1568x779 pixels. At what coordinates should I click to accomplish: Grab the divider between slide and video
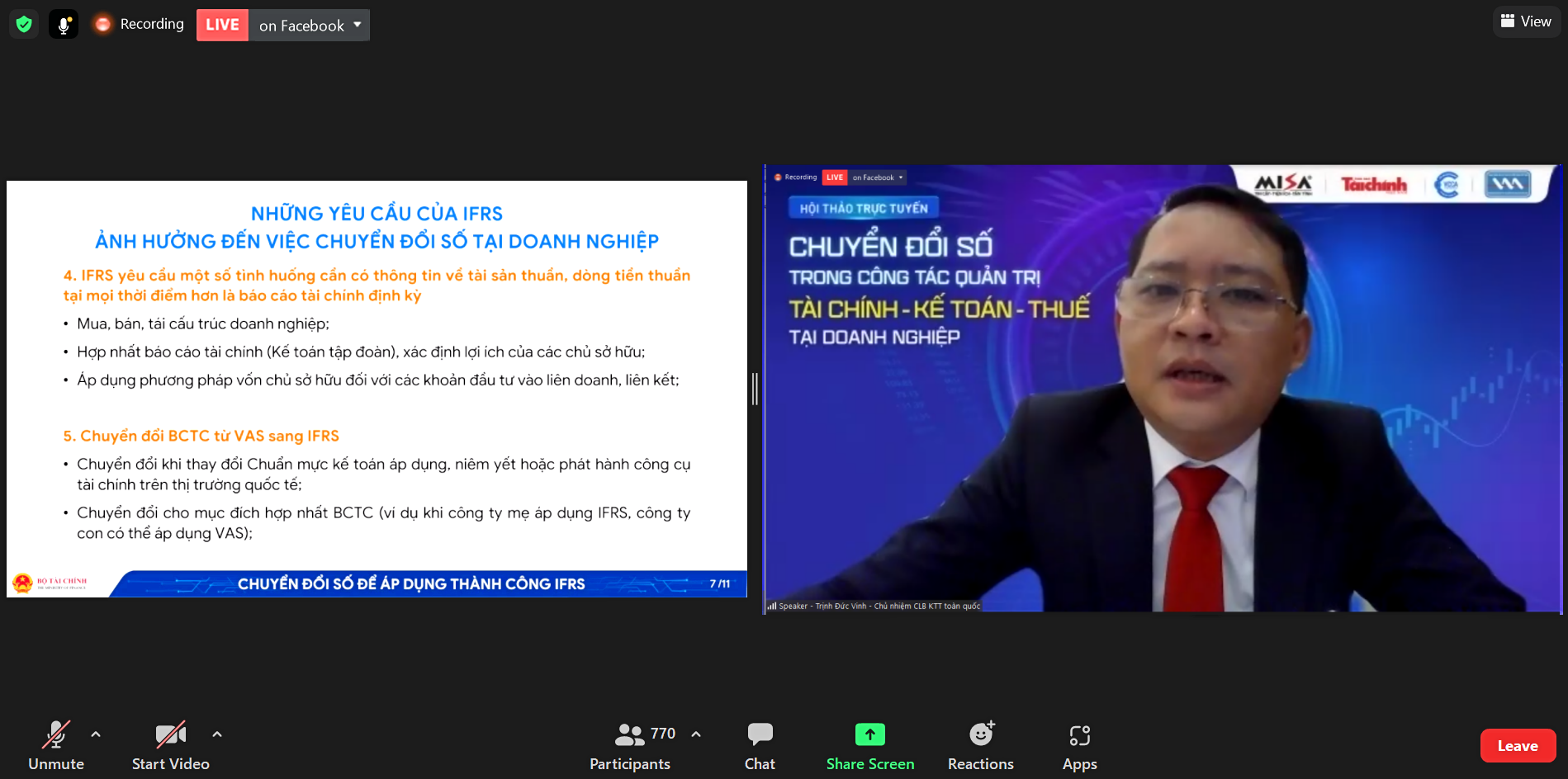[755, 389]
